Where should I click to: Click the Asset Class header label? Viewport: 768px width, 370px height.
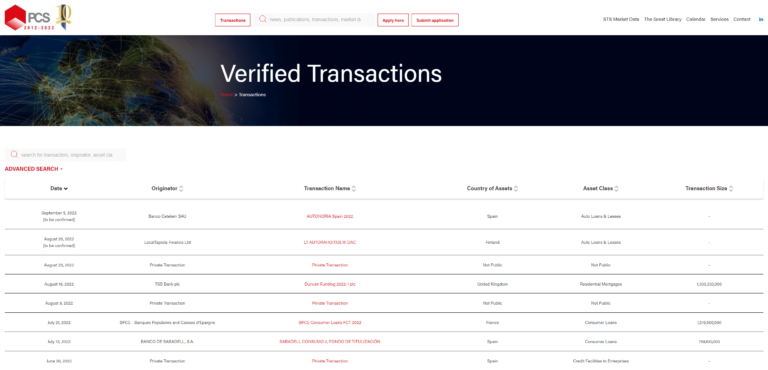[x=598, y=189]
